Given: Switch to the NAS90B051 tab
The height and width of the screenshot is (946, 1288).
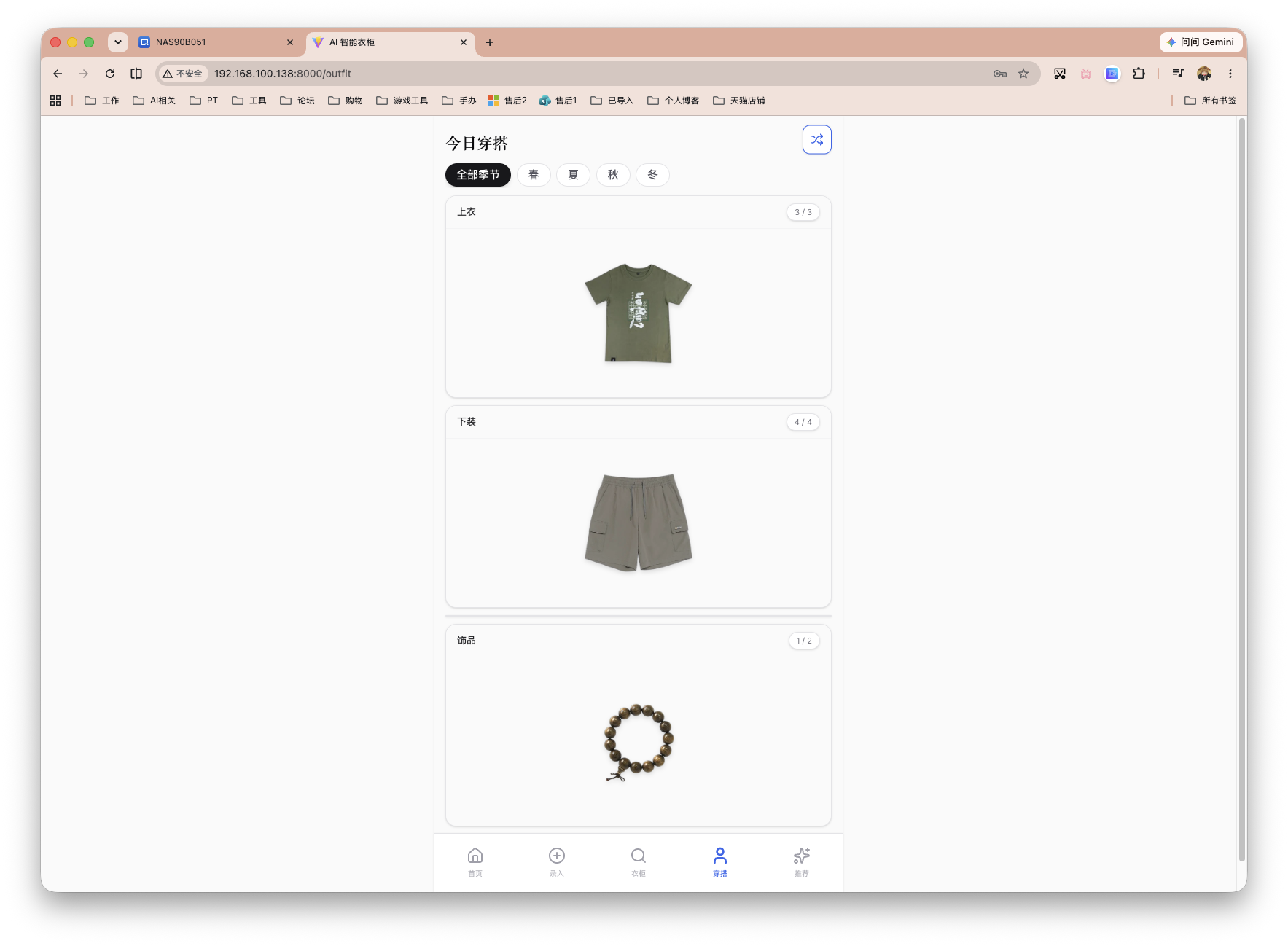Looking at the screenshot, I should [x=216, y=42].
